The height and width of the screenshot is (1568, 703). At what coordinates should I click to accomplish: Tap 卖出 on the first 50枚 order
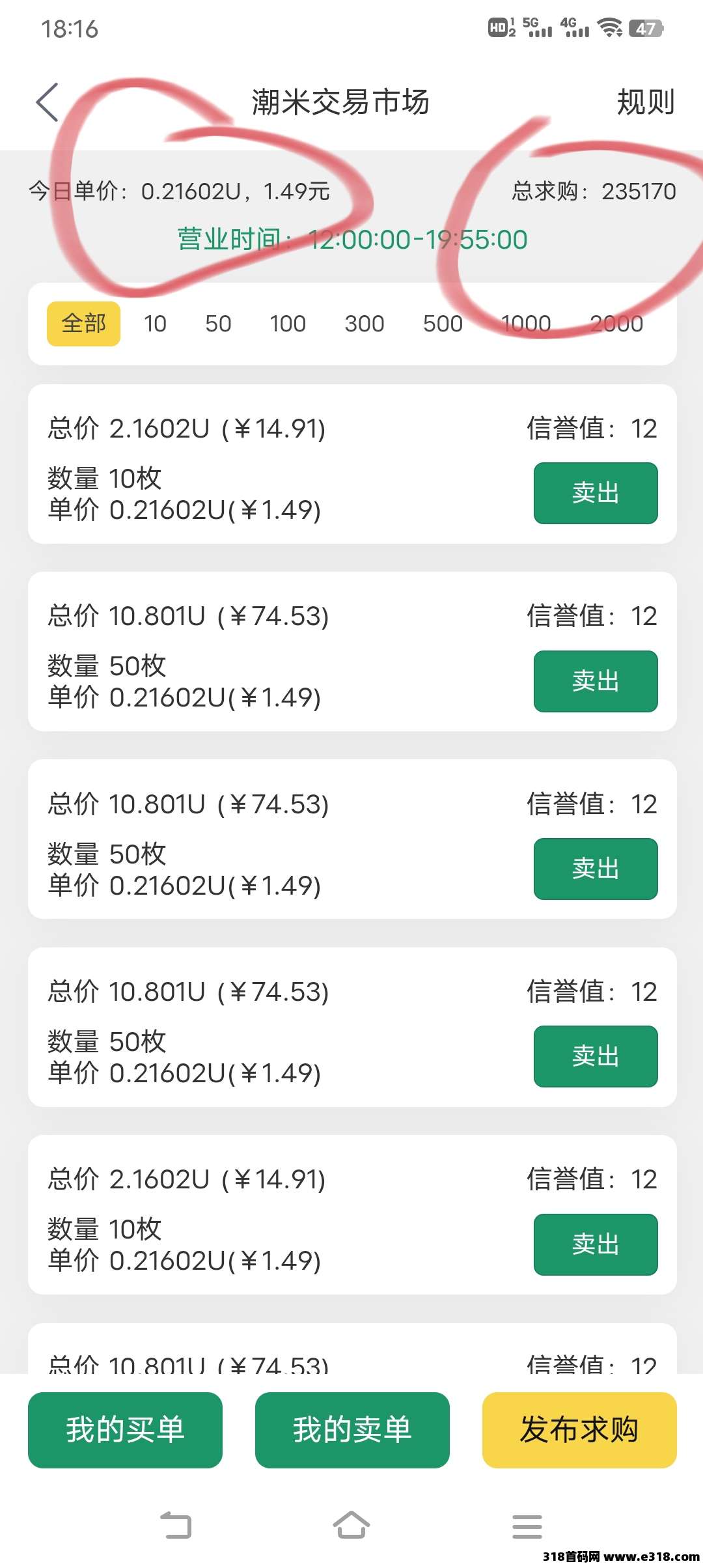tap(596, 681)
